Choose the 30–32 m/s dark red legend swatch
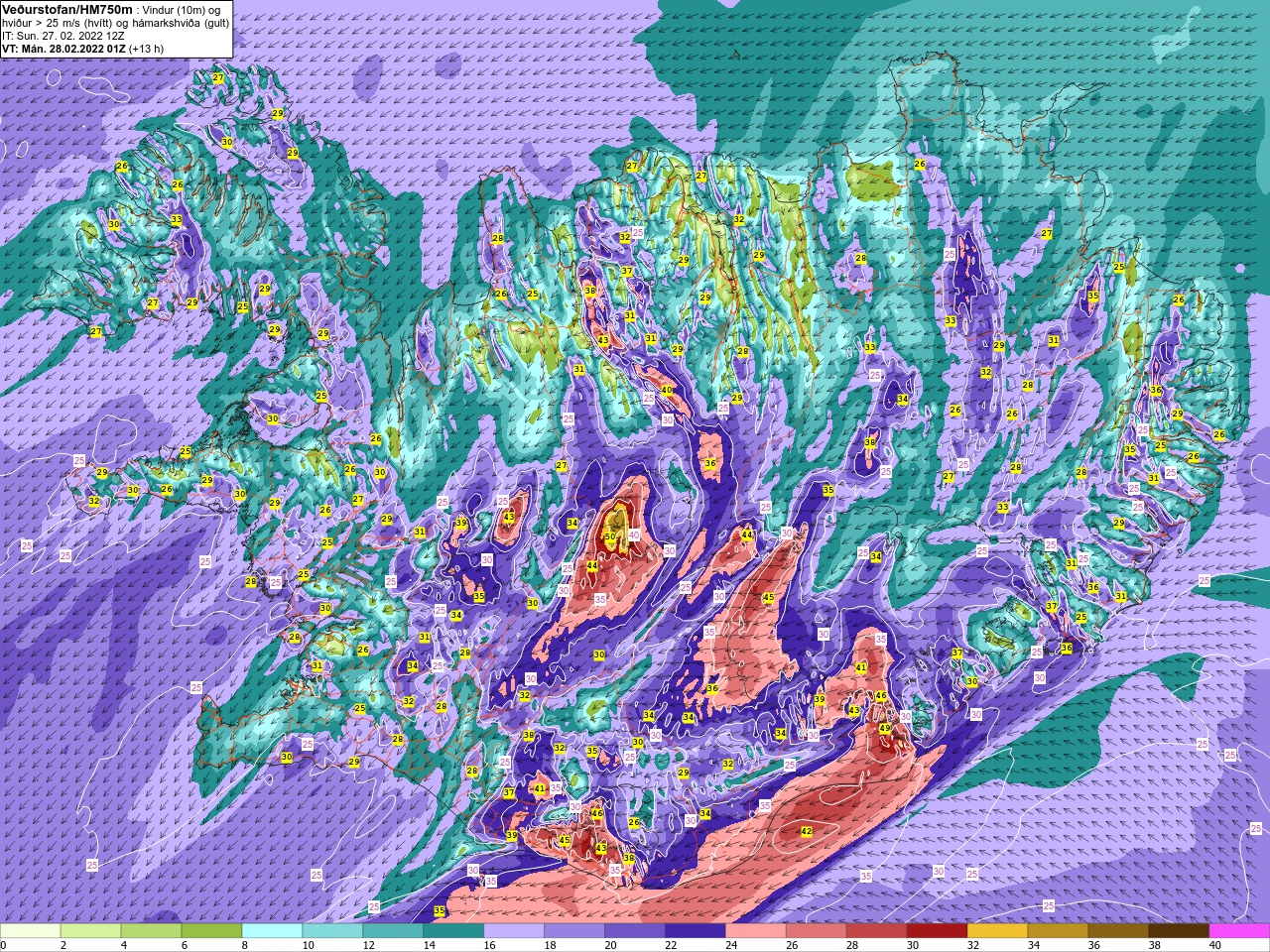This screenshot has height=952, width=1270. point(939,931)
